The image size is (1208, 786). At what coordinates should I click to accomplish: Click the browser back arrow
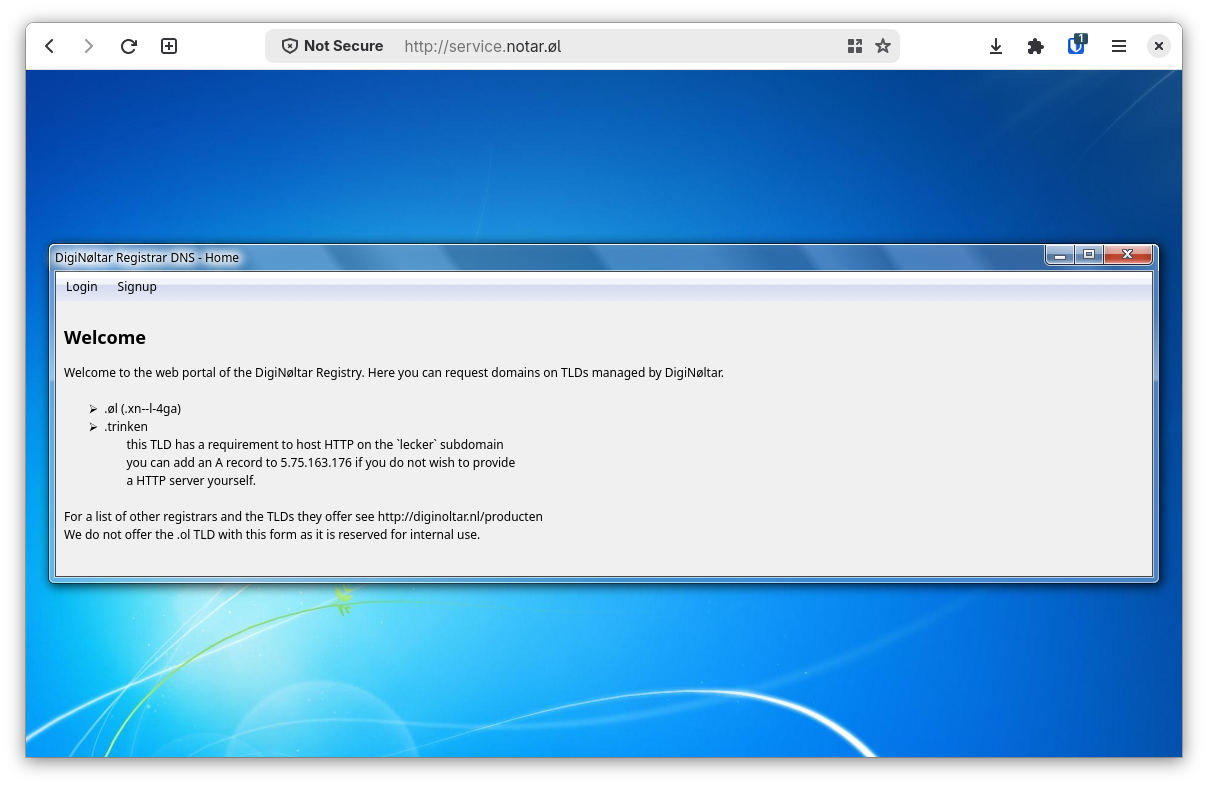(x=50, y=46)
